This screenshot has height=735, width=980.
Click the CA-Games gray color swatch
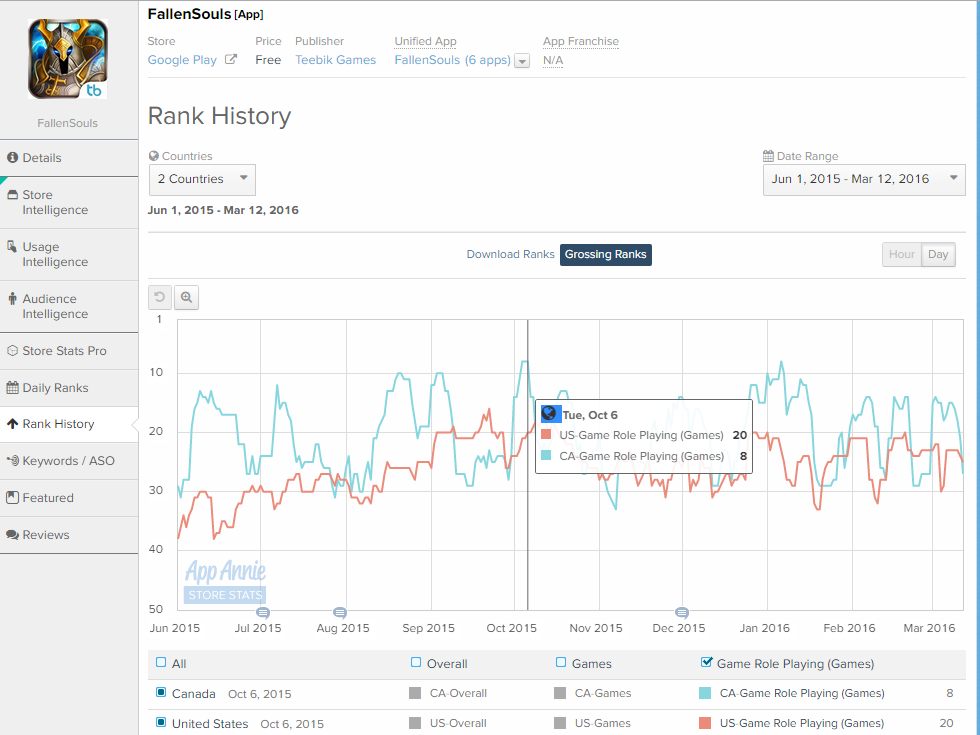tap(560, 693)
